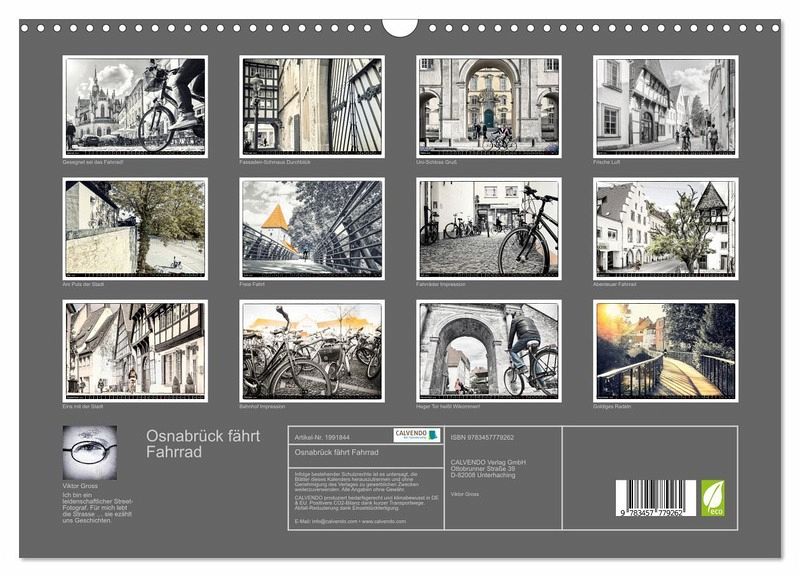
Task: Select the 'Heger Tor heißt Willkommen!' photo
Action: [489, 351]
